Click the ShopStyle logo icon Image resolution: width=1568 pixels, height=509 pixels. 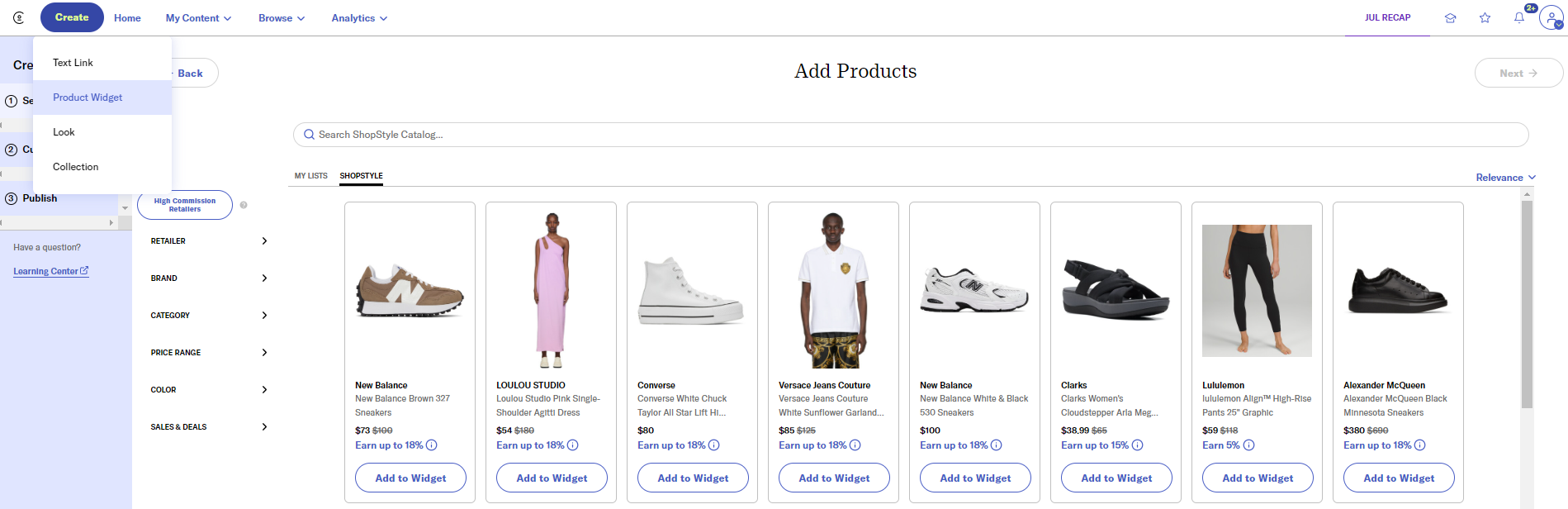[19, 17]
